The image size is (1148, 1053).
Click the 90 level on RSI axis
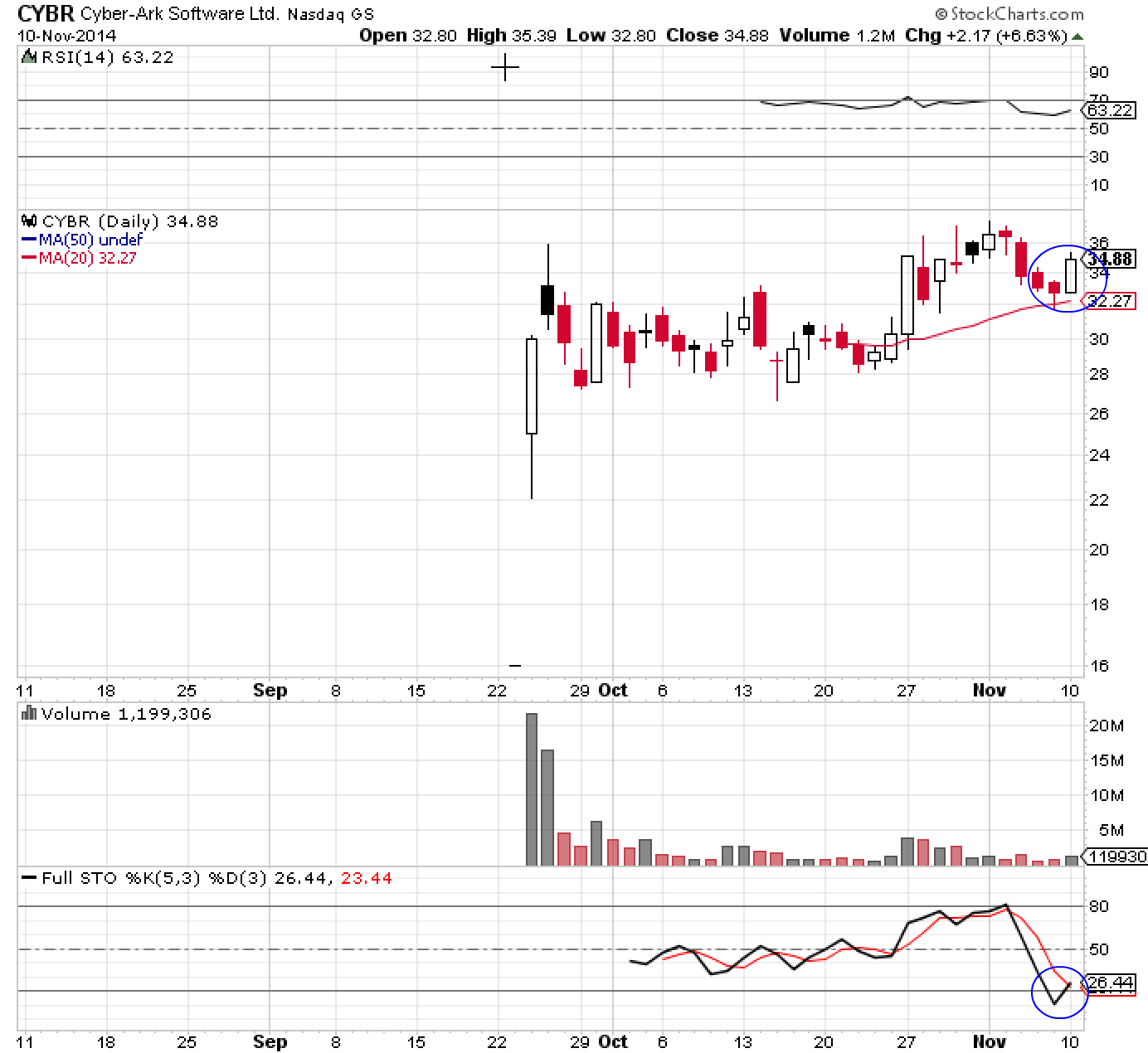(x=1099, y=72)
